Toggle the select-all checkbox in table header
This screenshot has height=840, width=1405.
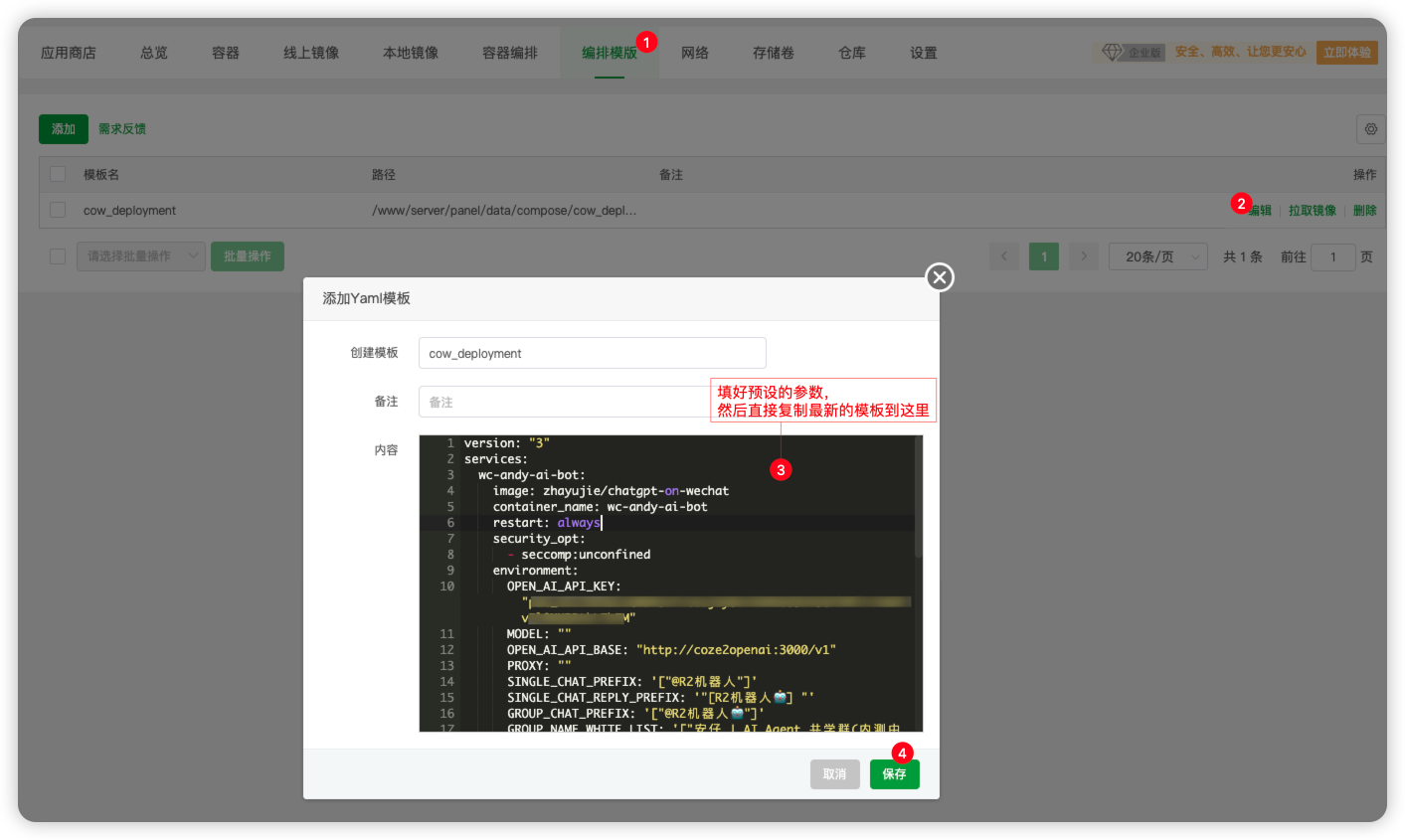pyautogui.click(x=58, y=174)
